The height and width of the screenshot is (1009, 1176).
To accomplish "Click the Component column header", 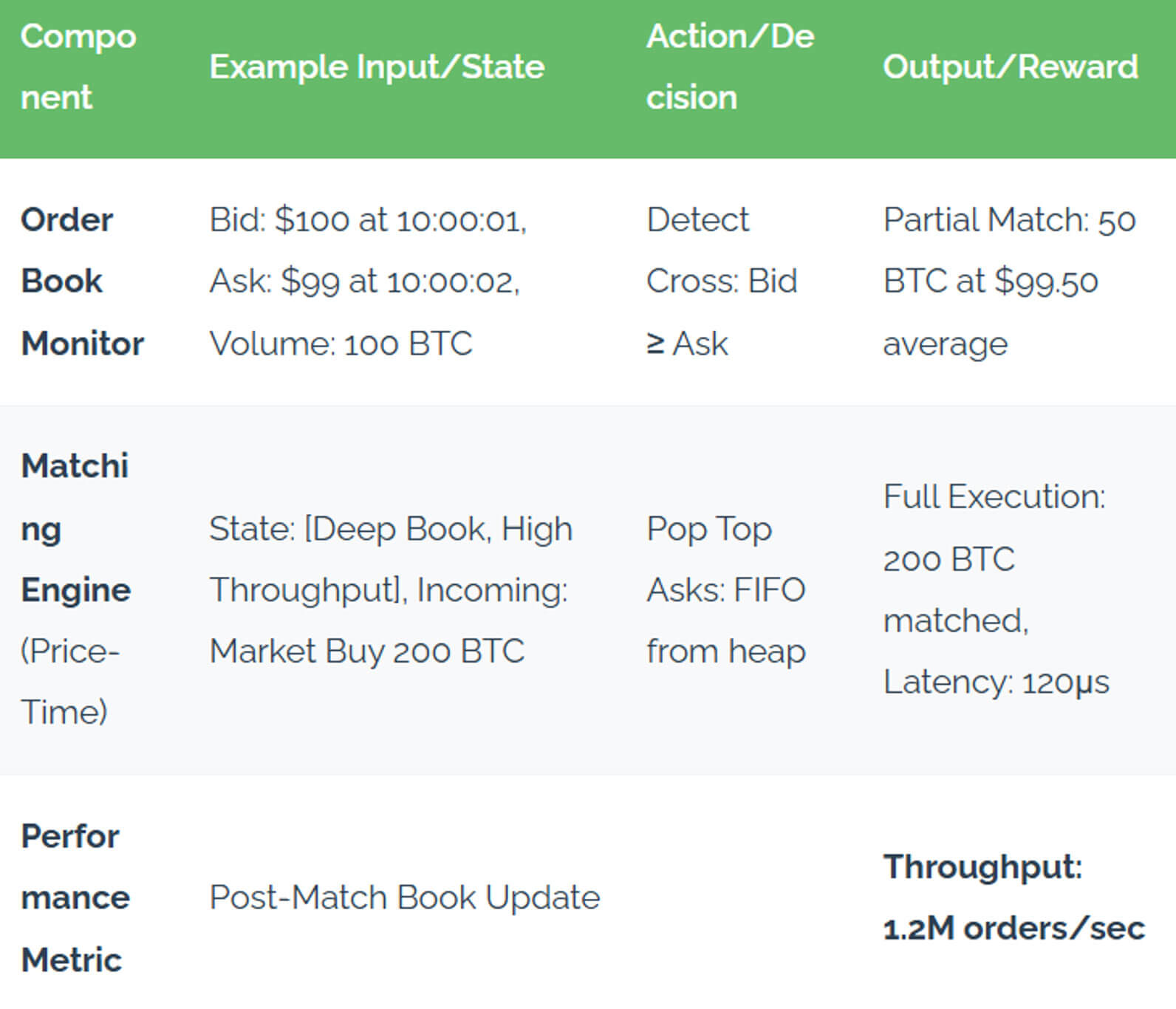I will [x=78, y=66].
